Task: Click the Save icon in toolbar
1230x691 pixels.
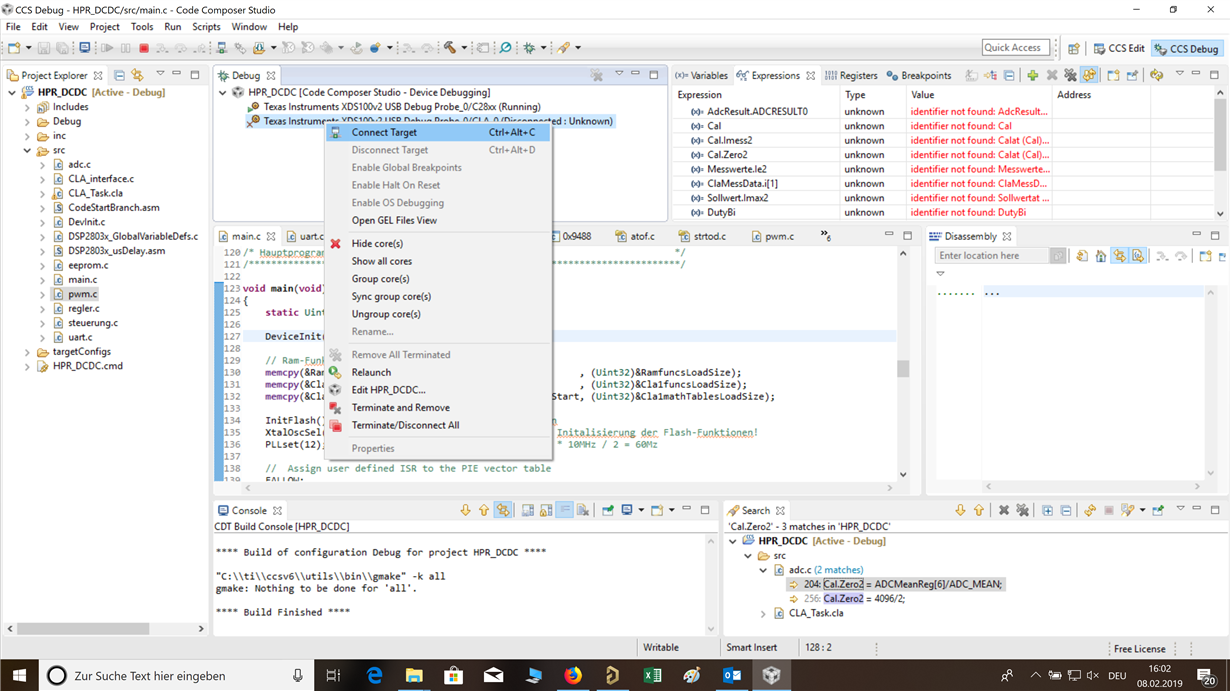Action: click(44, 48)
